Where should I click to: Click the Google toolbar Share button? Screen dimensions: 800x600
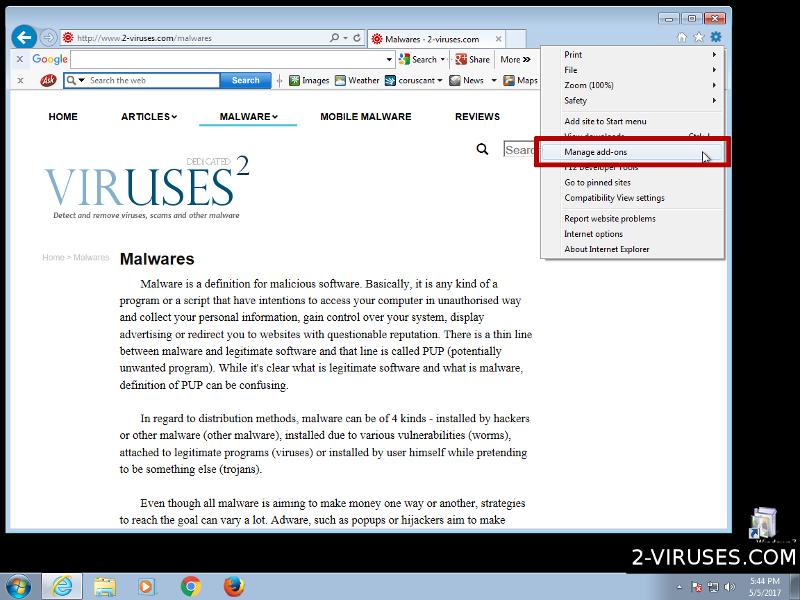click(472, 59)
